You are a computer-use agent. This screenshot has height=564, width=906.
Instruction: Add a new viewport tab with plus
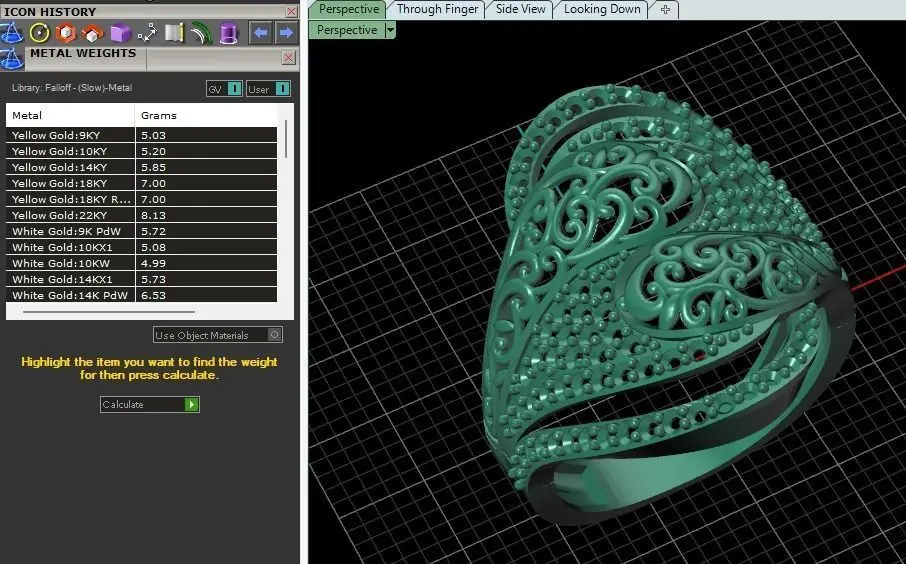click(665, 9)
